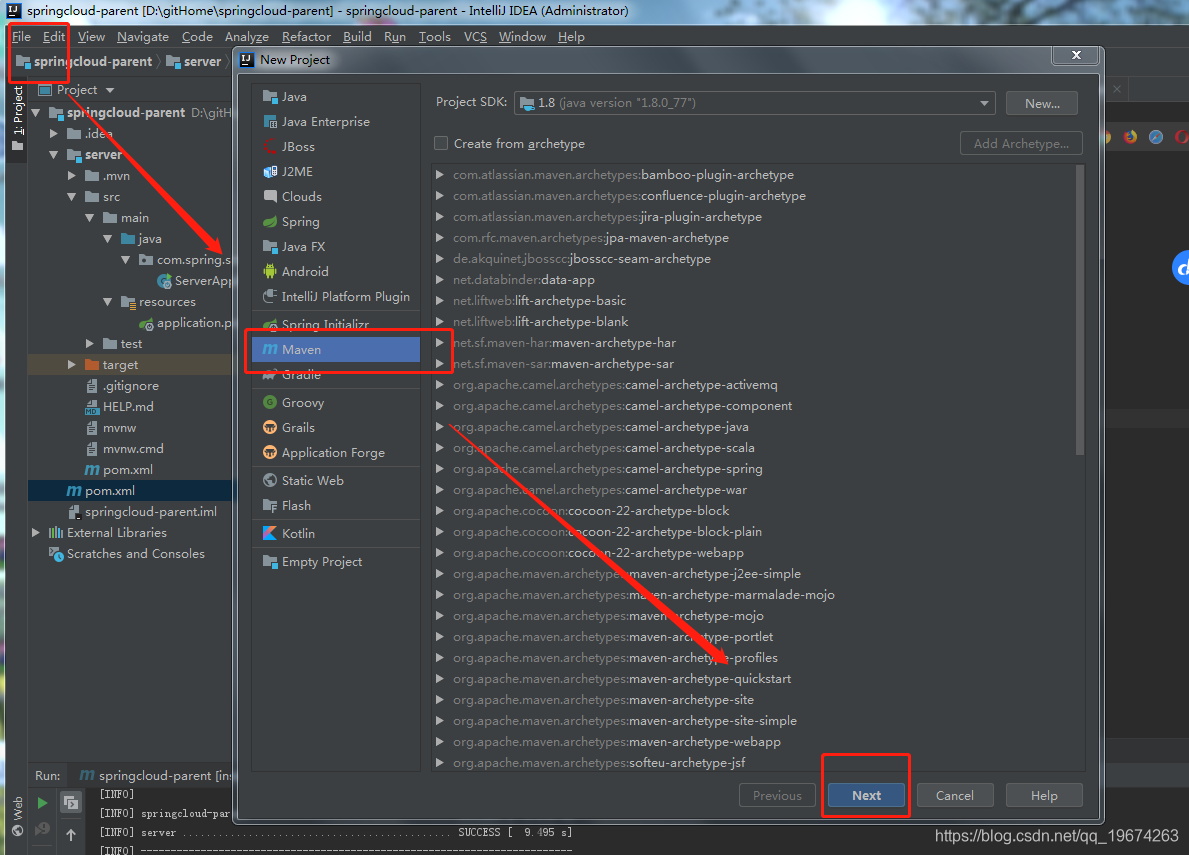Click server breadcrumb in navigation bar

[194, 61]
